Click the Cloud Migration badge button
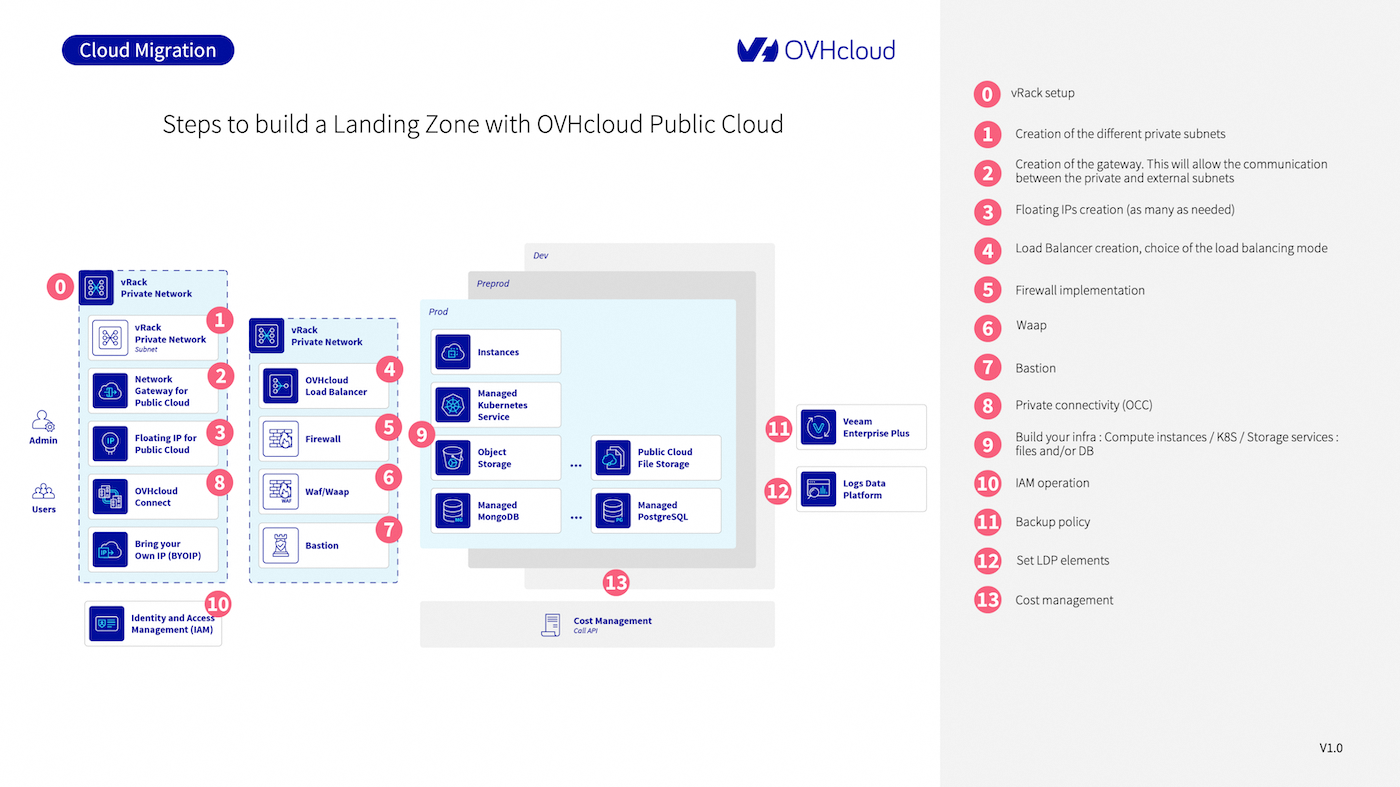The width and height of the screenshot is (1400, 787). pos(148,50)
